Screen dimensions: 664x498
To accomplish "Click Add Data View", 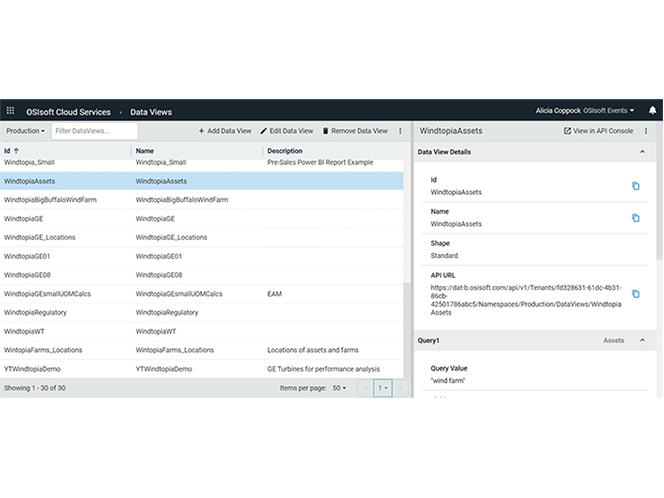I will pos(225,131).
